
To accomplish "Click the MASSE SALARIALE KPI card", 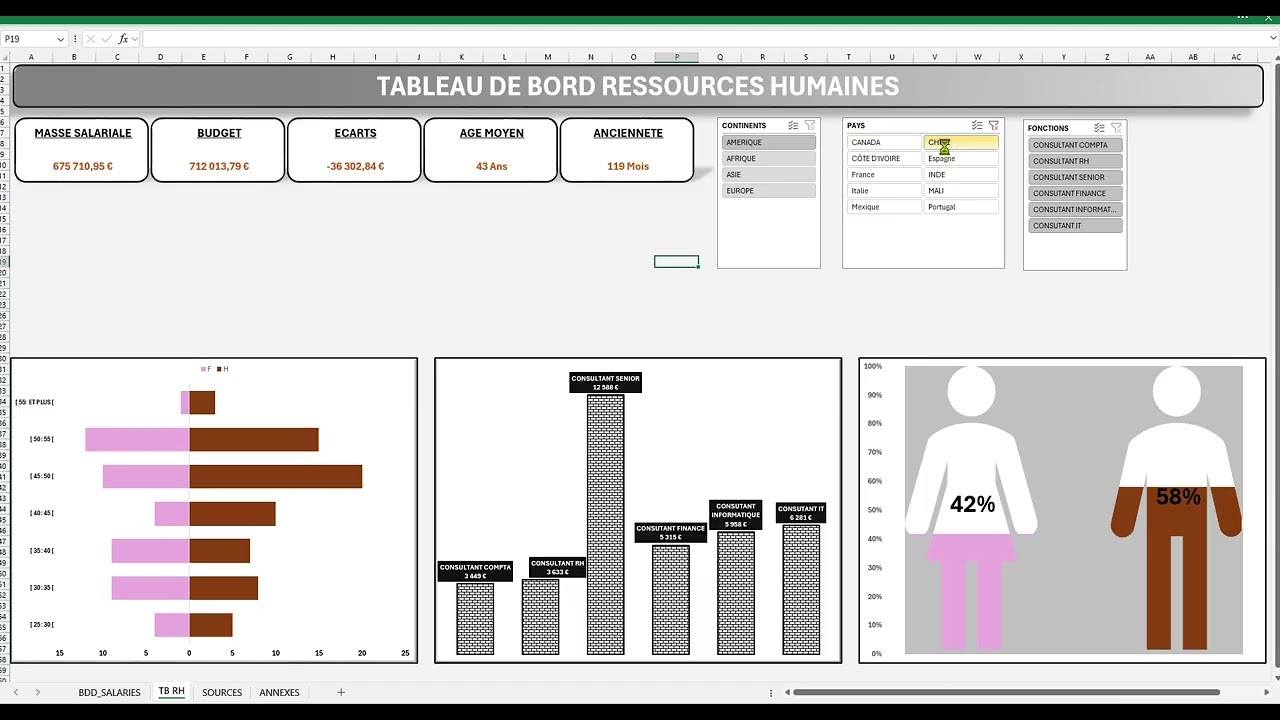I will click(82, 150).
